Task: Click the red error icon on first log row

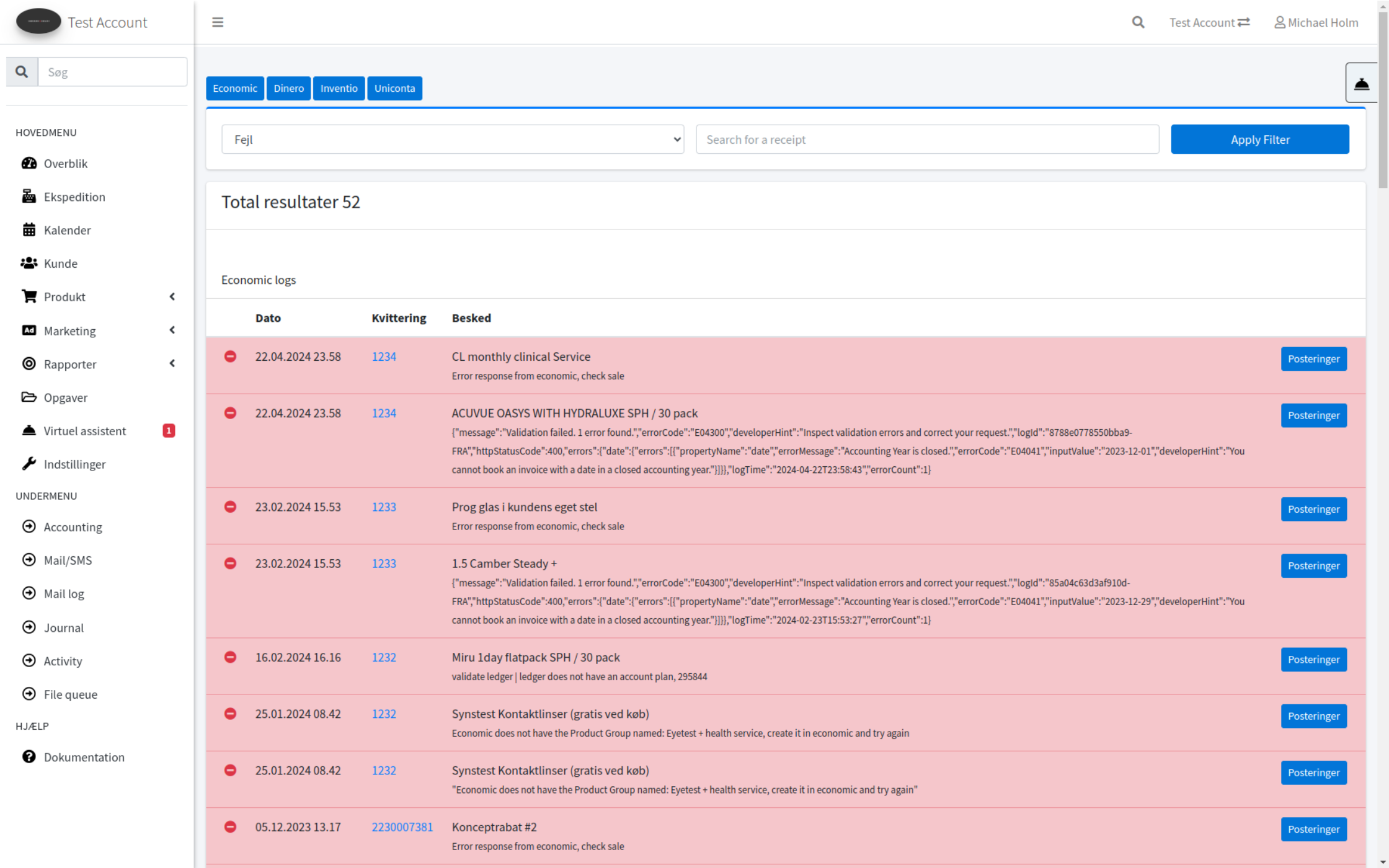Action: [230, 356]
